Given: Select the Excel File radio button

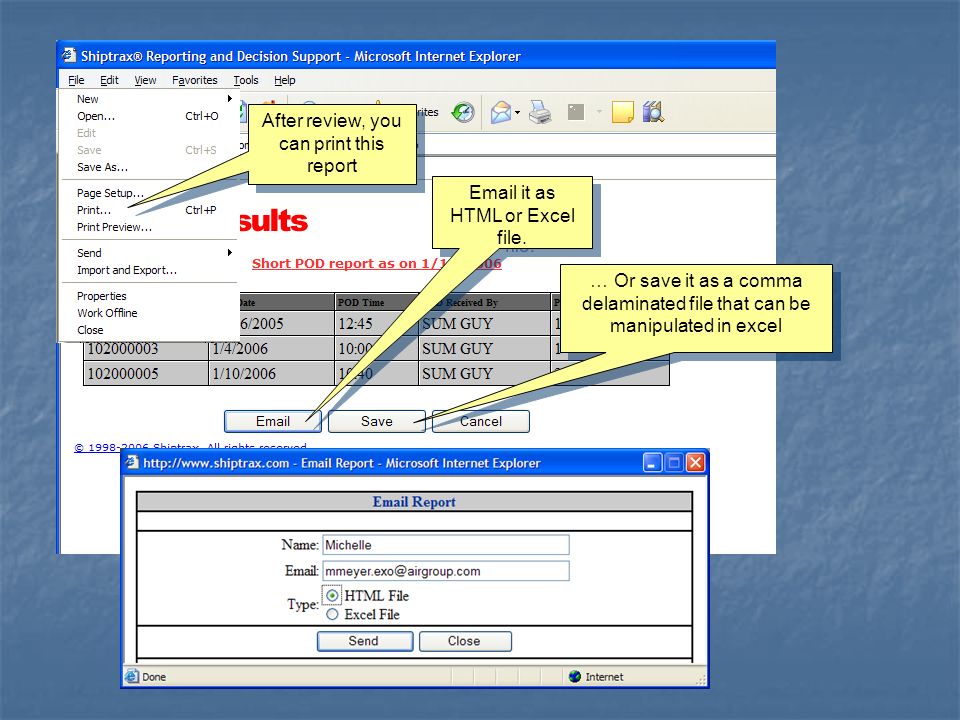Looking at the screenshot, I should (332, 614).
